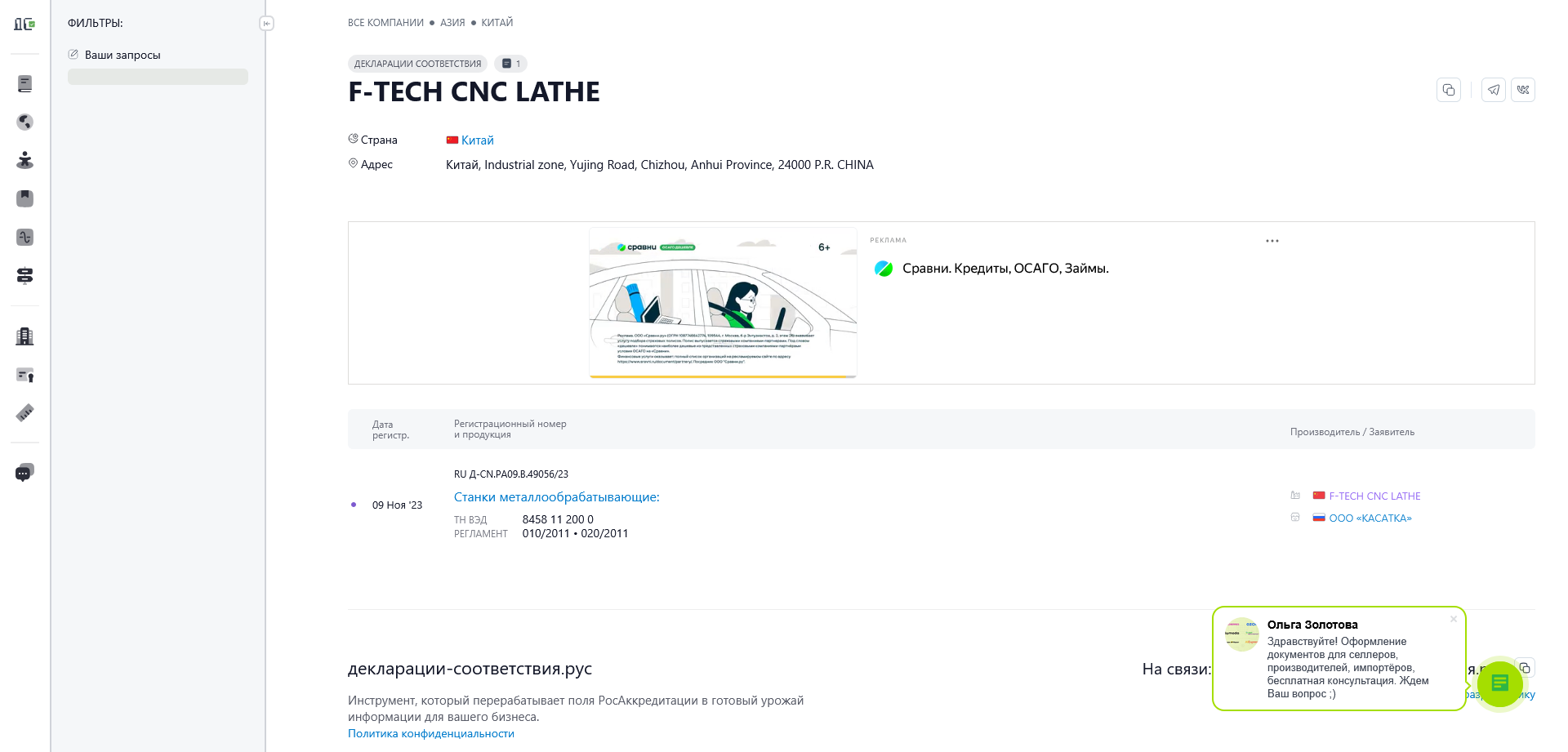Open the chat bubble icon in sidebar
1568x752 pixels.
click(24, 473)
